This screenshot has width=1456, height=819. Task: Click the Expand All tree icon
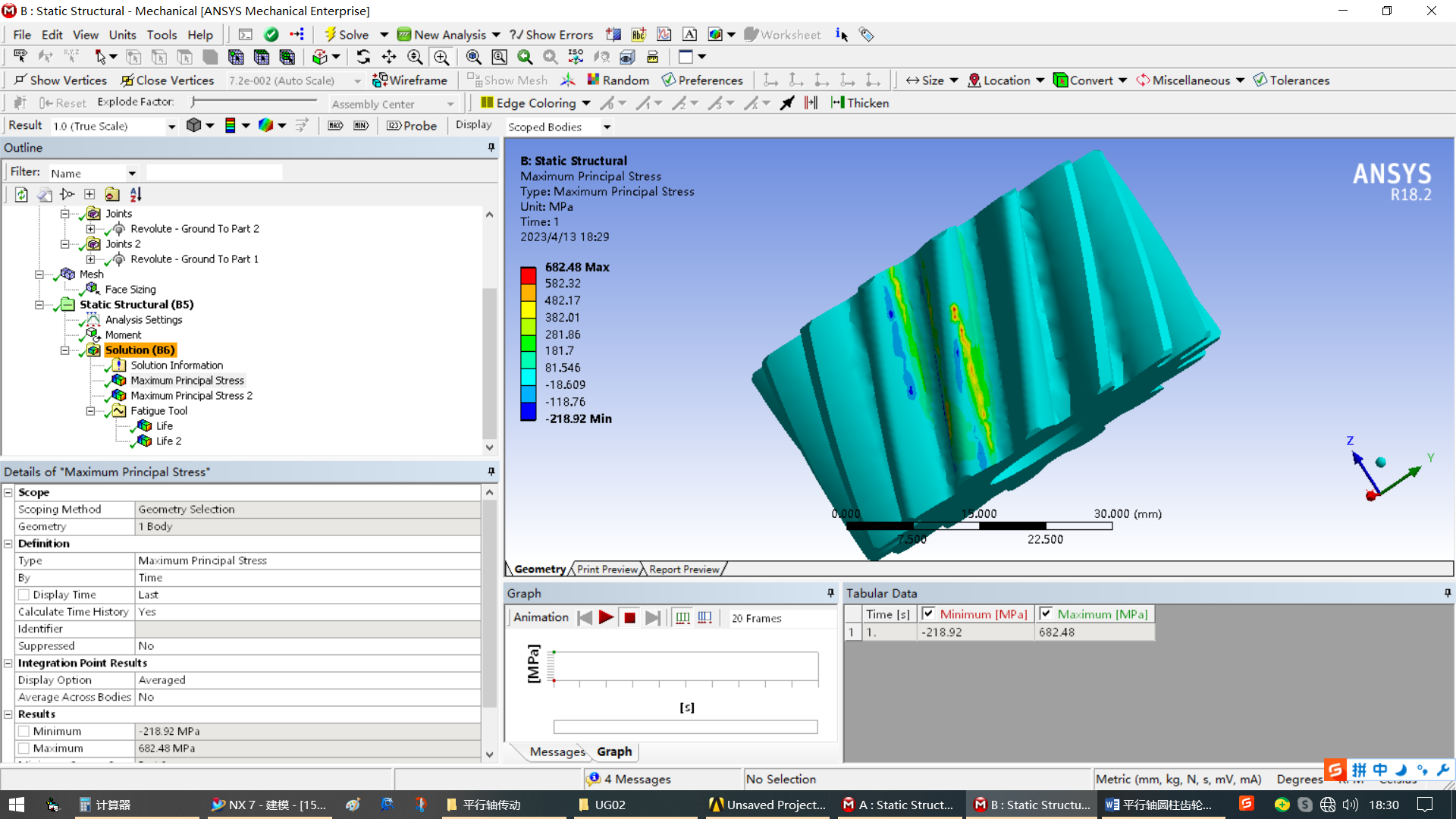(x=89, y=195)
